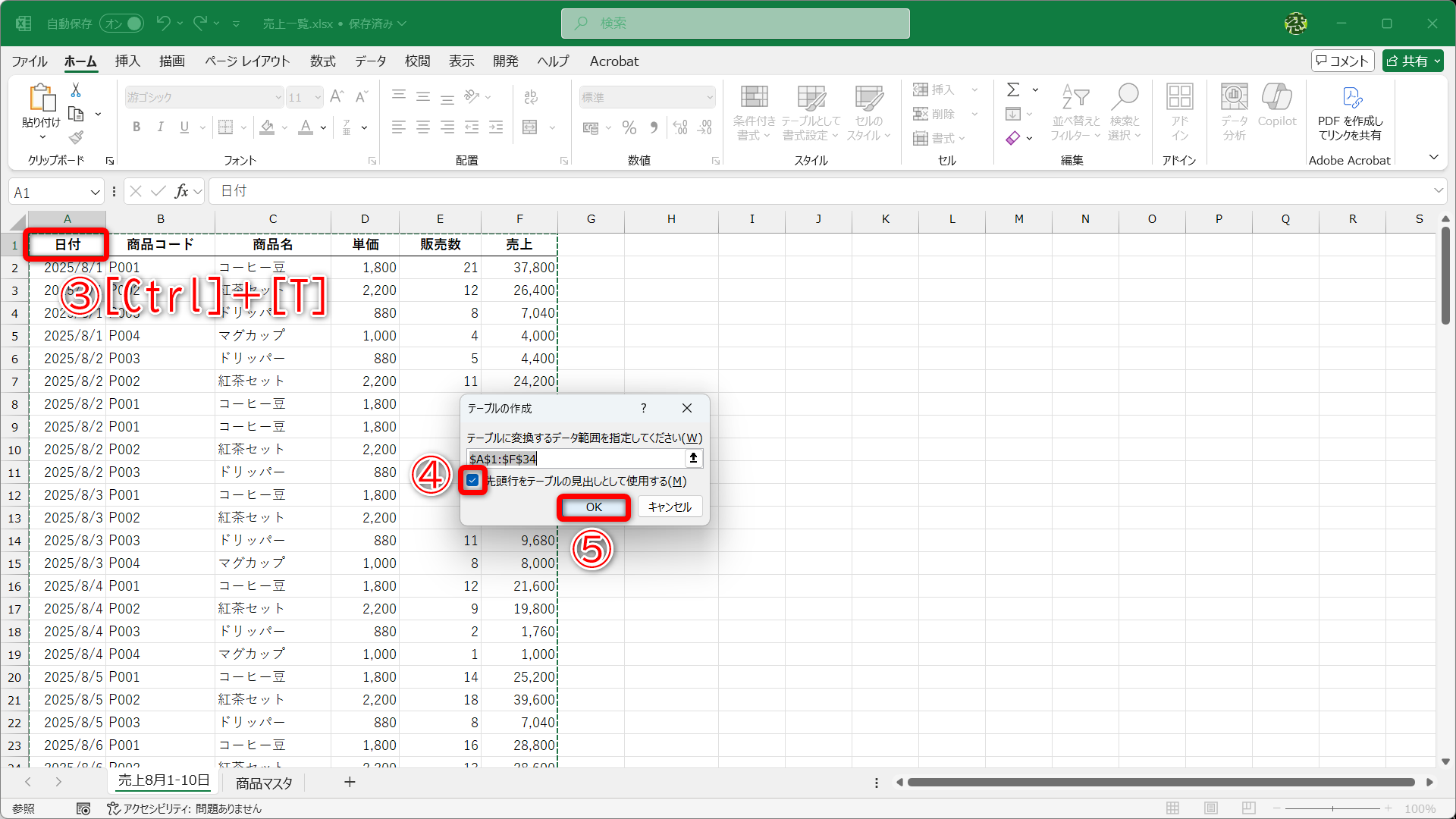The image size is (1456, 819).
Task: Confirm table creation with OK
Action: point(593,507)
